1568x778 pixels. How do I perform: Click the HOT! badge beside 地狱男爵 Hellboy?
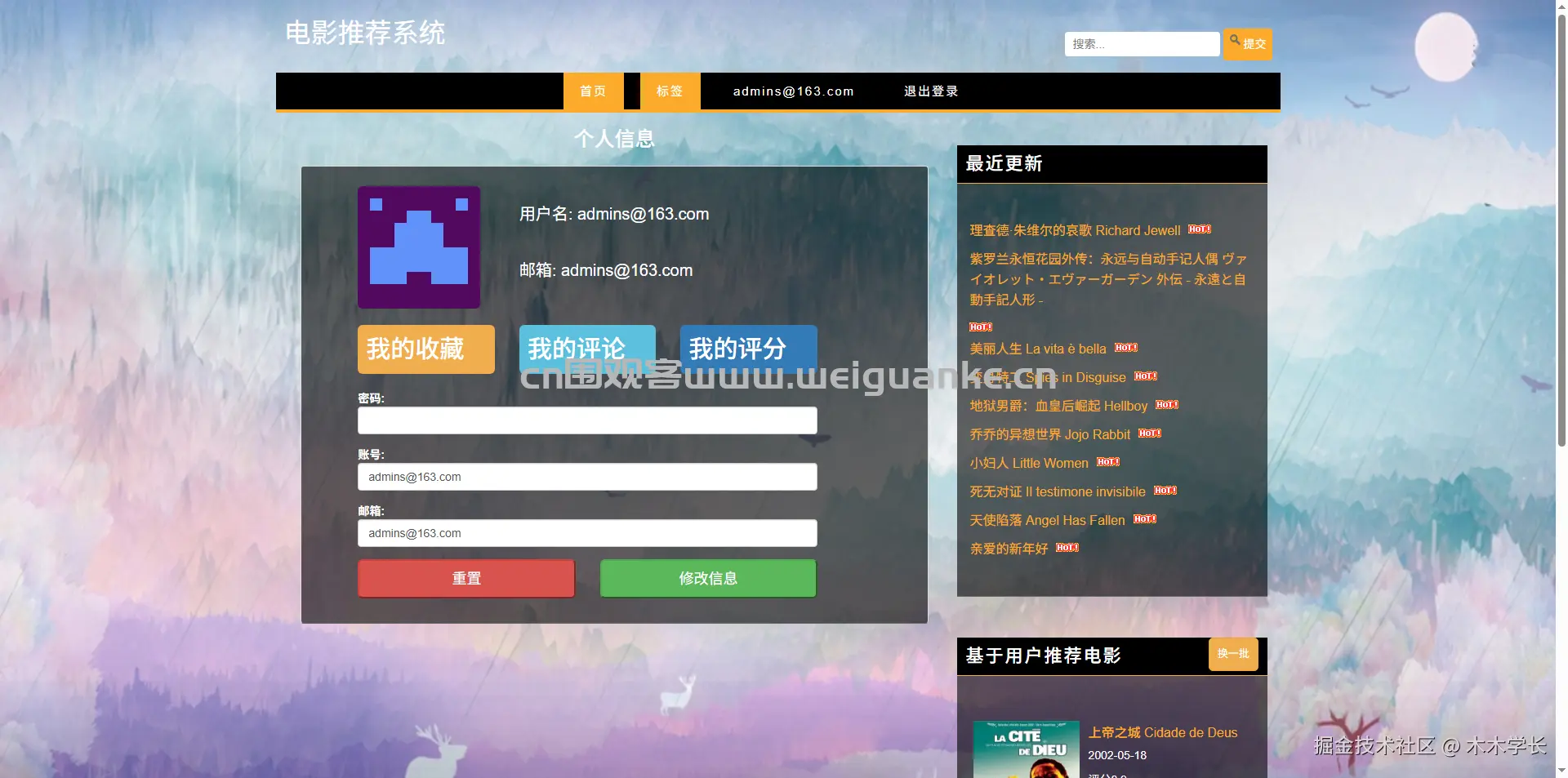(x=1167, y=404)
